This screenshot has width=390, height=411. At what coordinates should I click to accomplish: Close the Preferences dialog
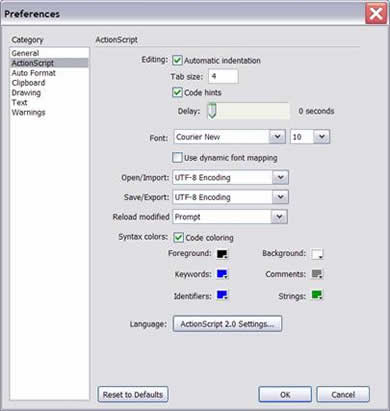pyautogui.click(x=376, y=14)
